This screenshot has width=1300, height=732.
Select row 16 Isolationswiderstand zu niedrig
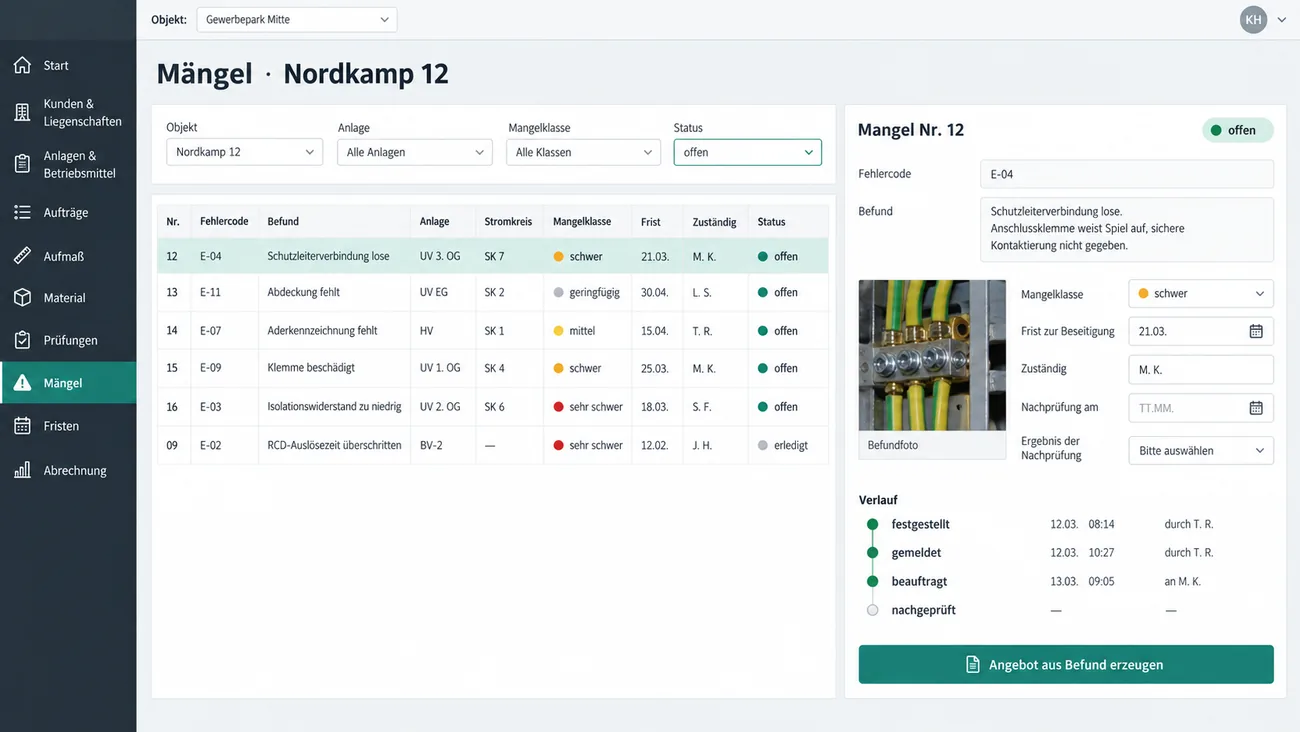coord(493,407)
